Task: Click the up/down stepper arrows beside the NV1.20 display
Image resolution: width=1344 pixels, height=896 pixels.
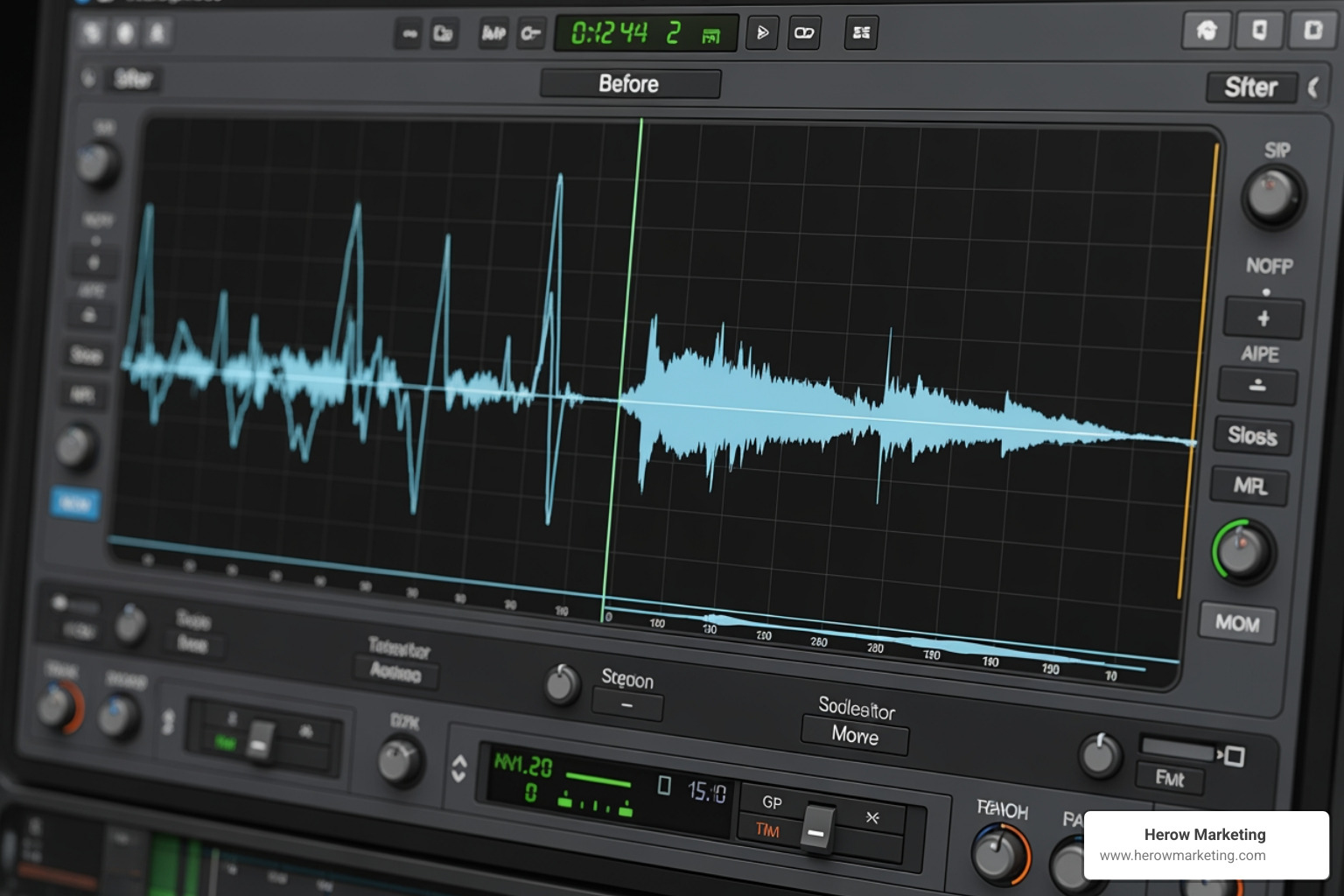Action: tap(458, 768)
